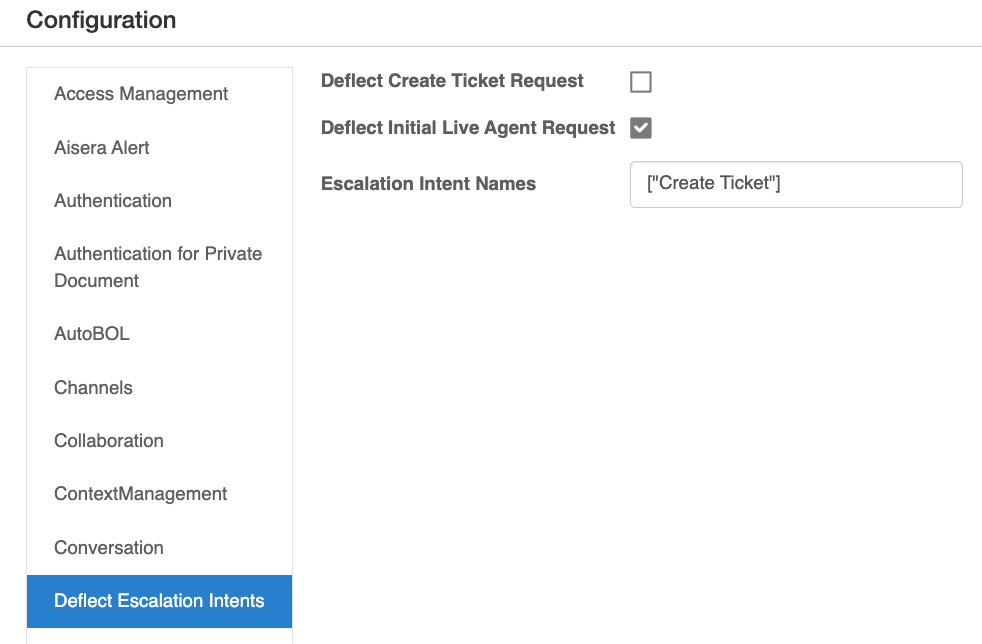This screenshot has height=644, width=982.
Task: Click the Deflect Initial Live Agent Request label
Action: 468,128
